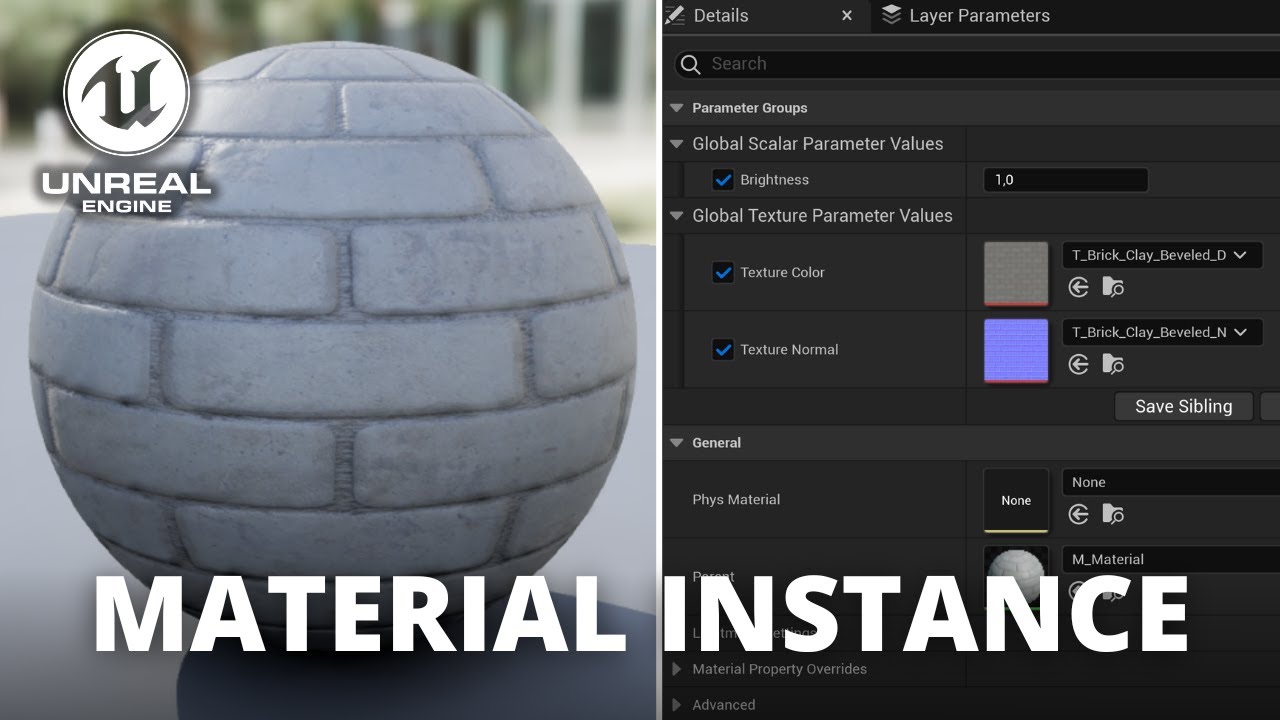Collapse the General section
This screenshot has width=1280, height=720.
(677, 443)
